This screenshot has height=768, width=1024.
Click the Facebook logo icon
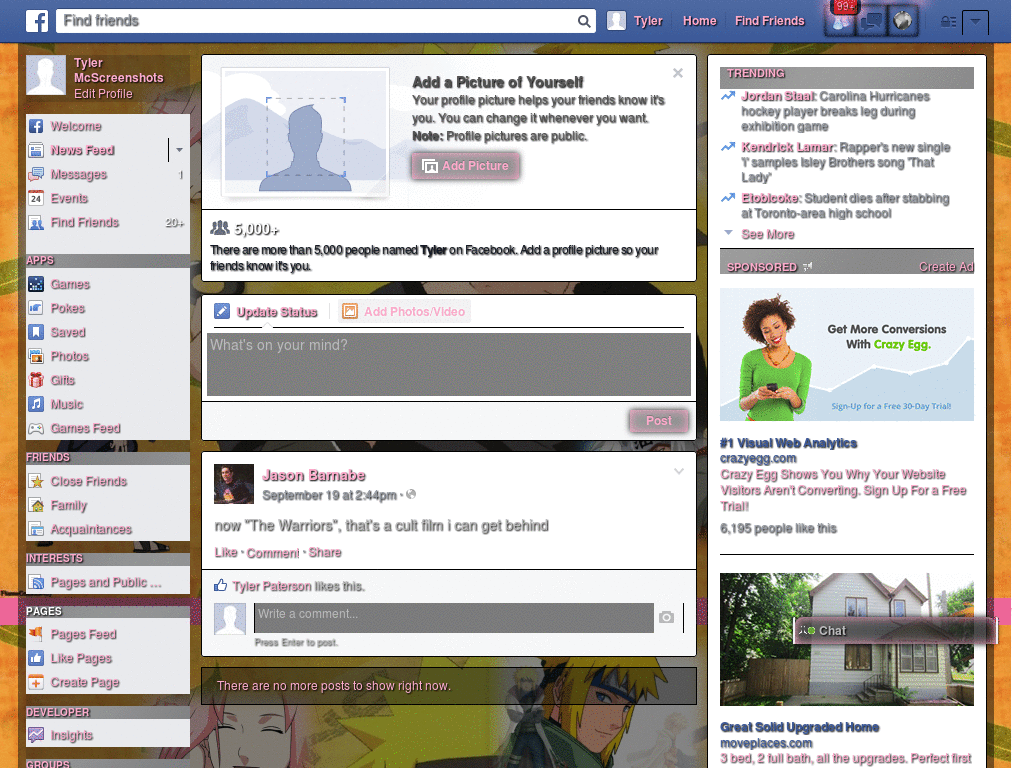(38, 21)
